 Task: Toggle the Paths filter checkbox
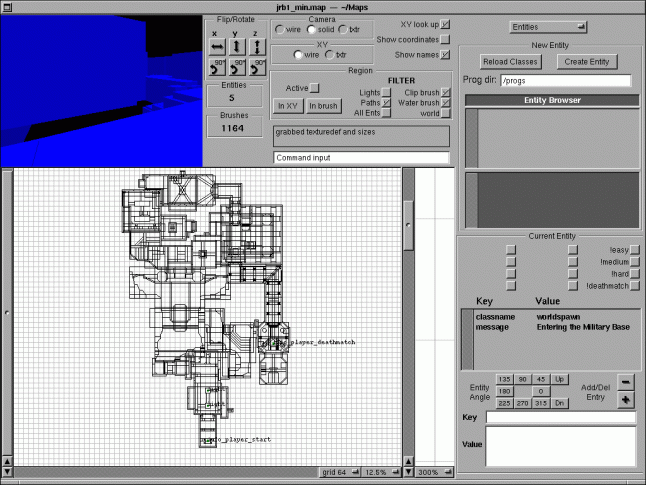pyautogui.click(x=386, y=103)
